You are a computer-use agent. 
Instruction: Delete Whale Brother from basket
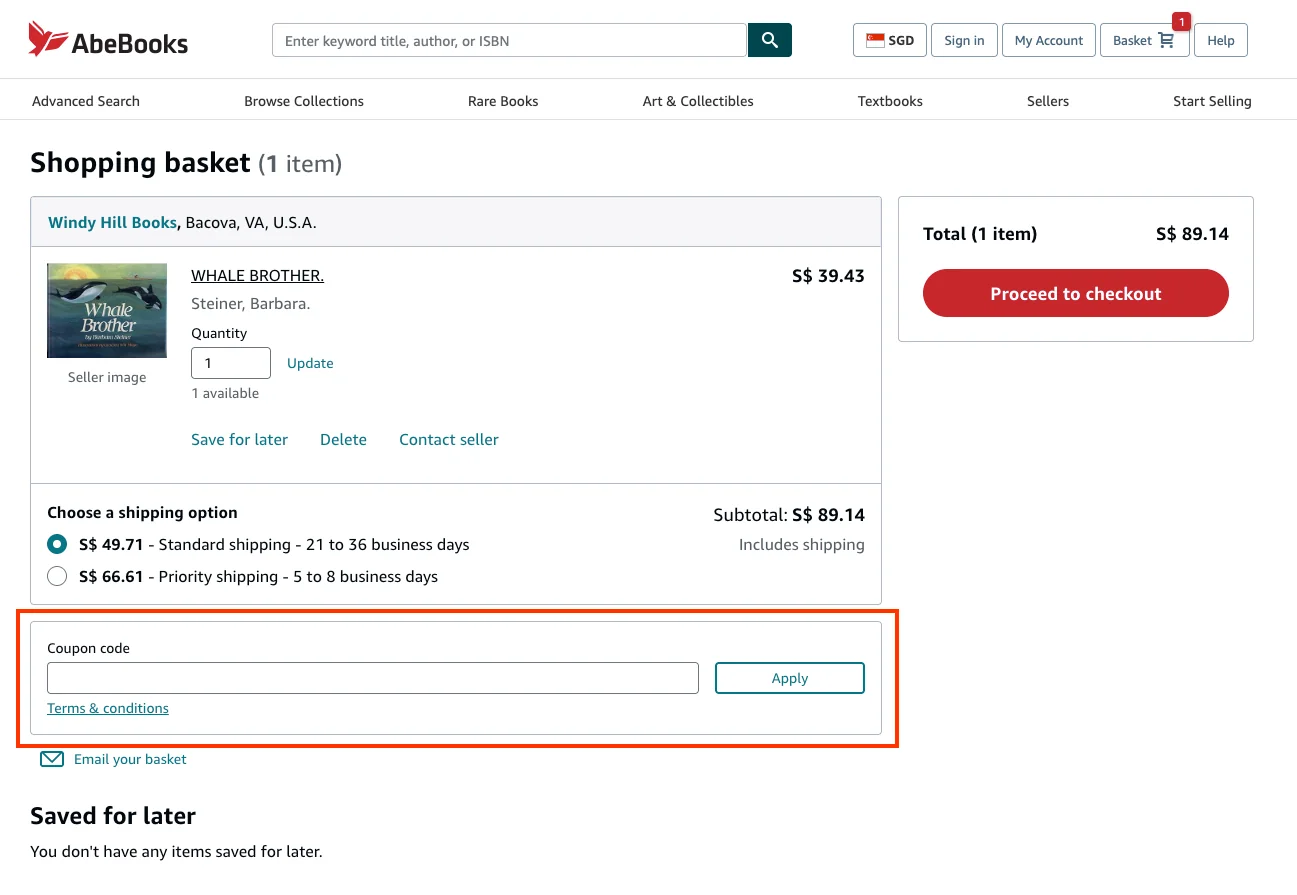point(343,439)
